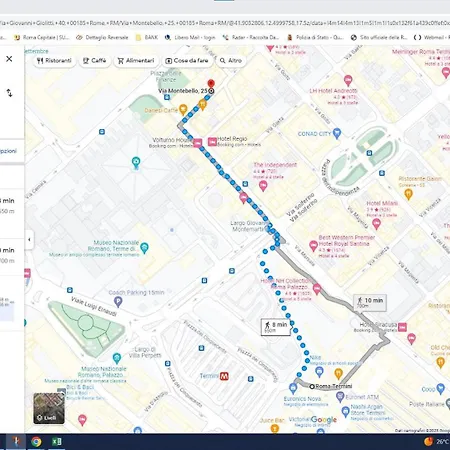Viewport: 450px width, 450px height.
Task: Click the Euronet ATM marker
Action: click(340, 397)
